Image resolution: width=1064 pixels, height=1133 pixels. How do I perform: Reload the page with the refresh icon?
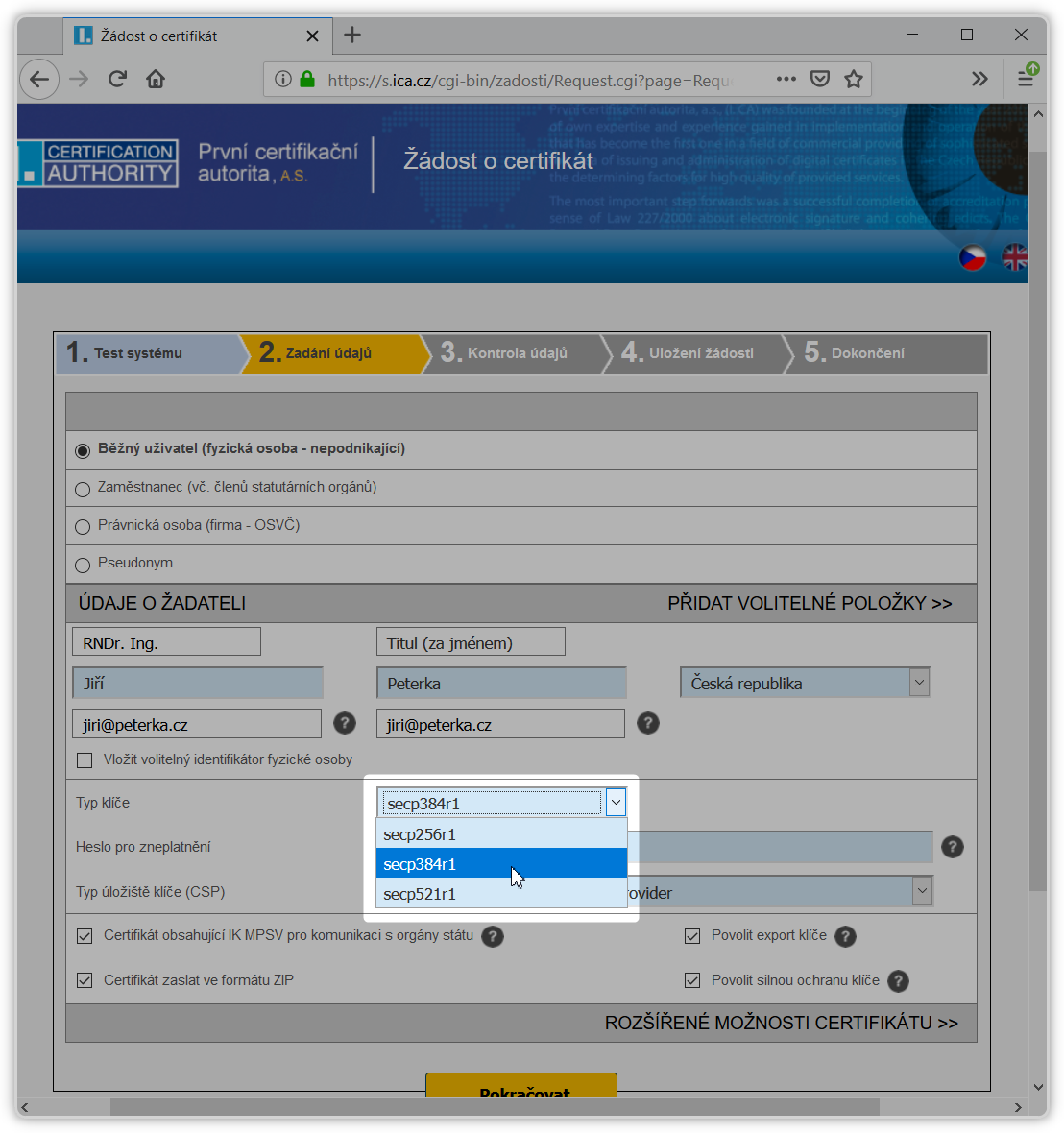[117, 79]
